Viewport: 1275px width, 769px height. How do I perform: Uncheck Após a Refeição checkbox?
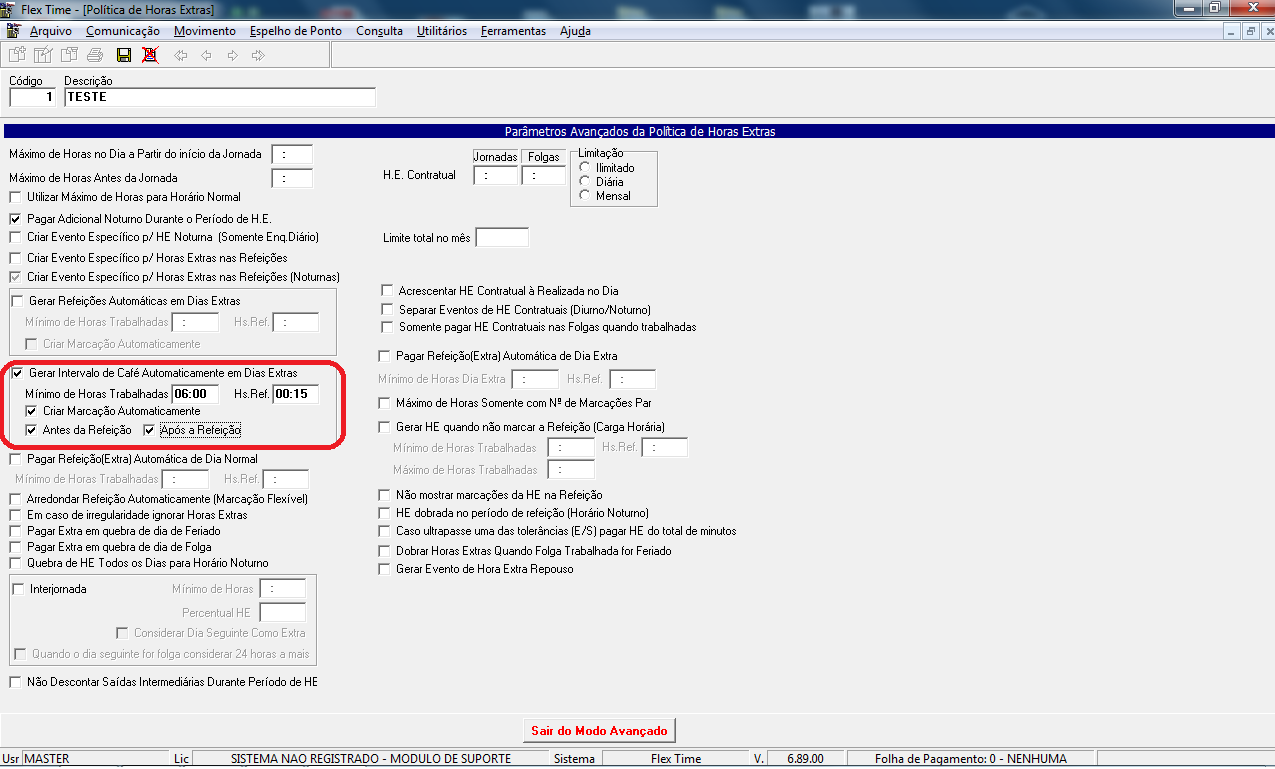150,430
